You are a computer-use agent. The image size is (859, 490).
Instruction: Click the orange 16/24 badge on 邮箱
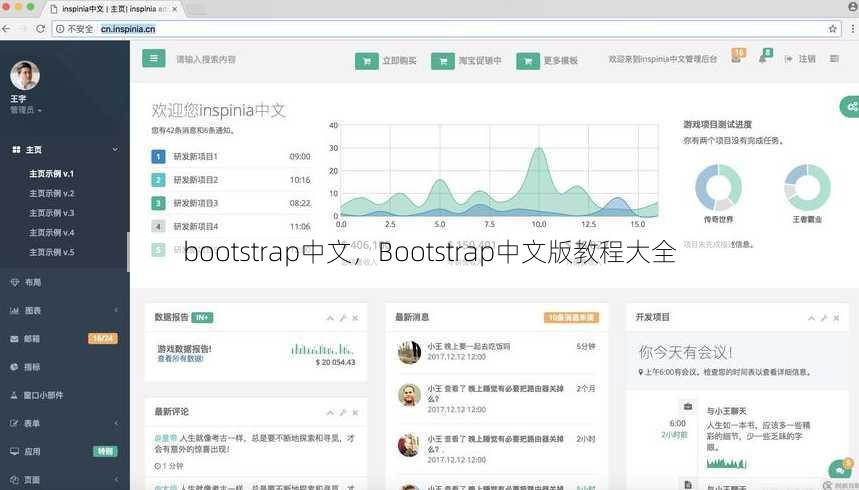pyautogui.click(x=103, y=339)
